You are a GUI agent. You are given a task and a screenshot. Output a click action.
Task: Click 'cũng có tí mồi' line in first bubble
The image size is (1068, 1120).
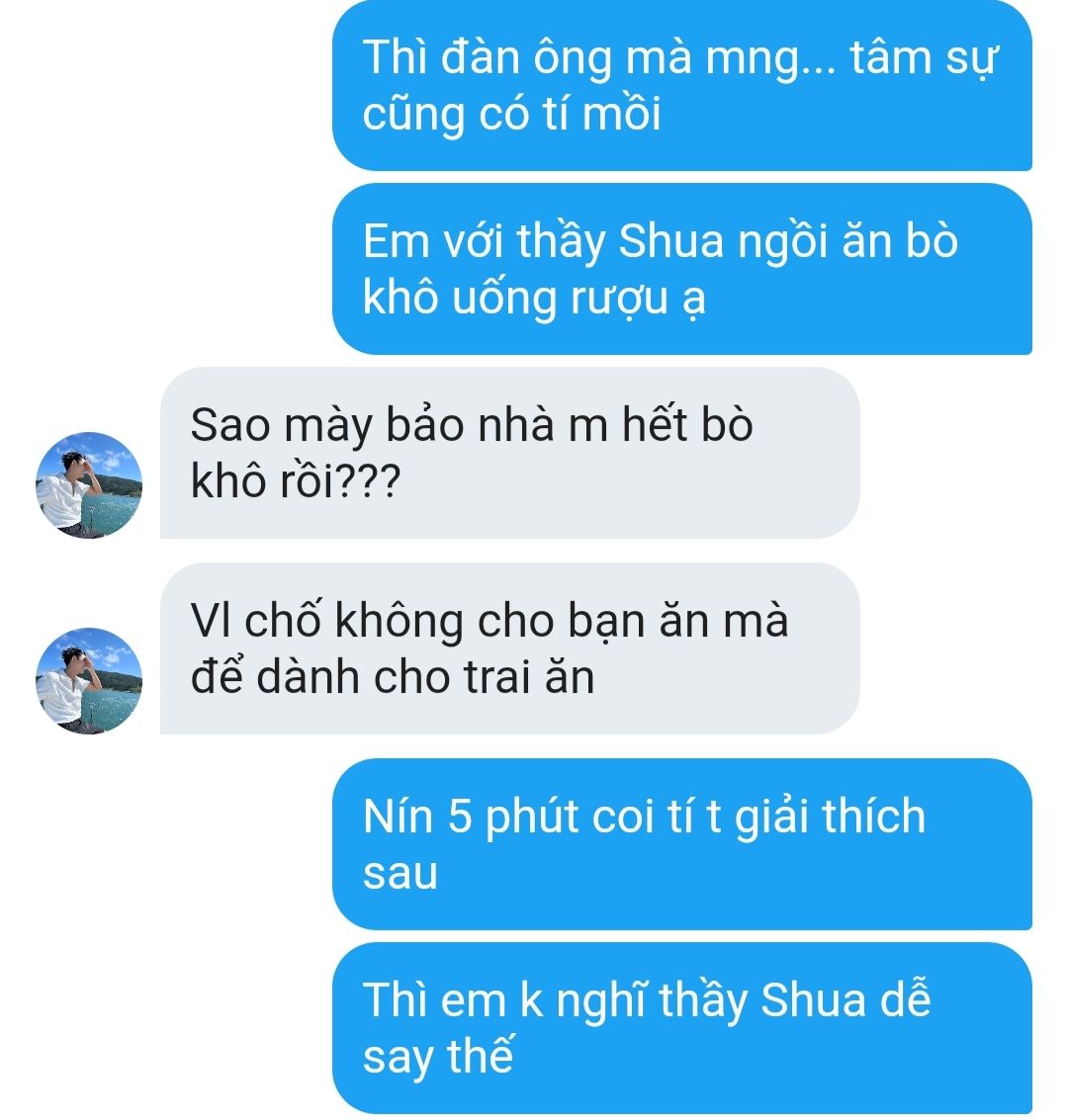coord(511,115)
